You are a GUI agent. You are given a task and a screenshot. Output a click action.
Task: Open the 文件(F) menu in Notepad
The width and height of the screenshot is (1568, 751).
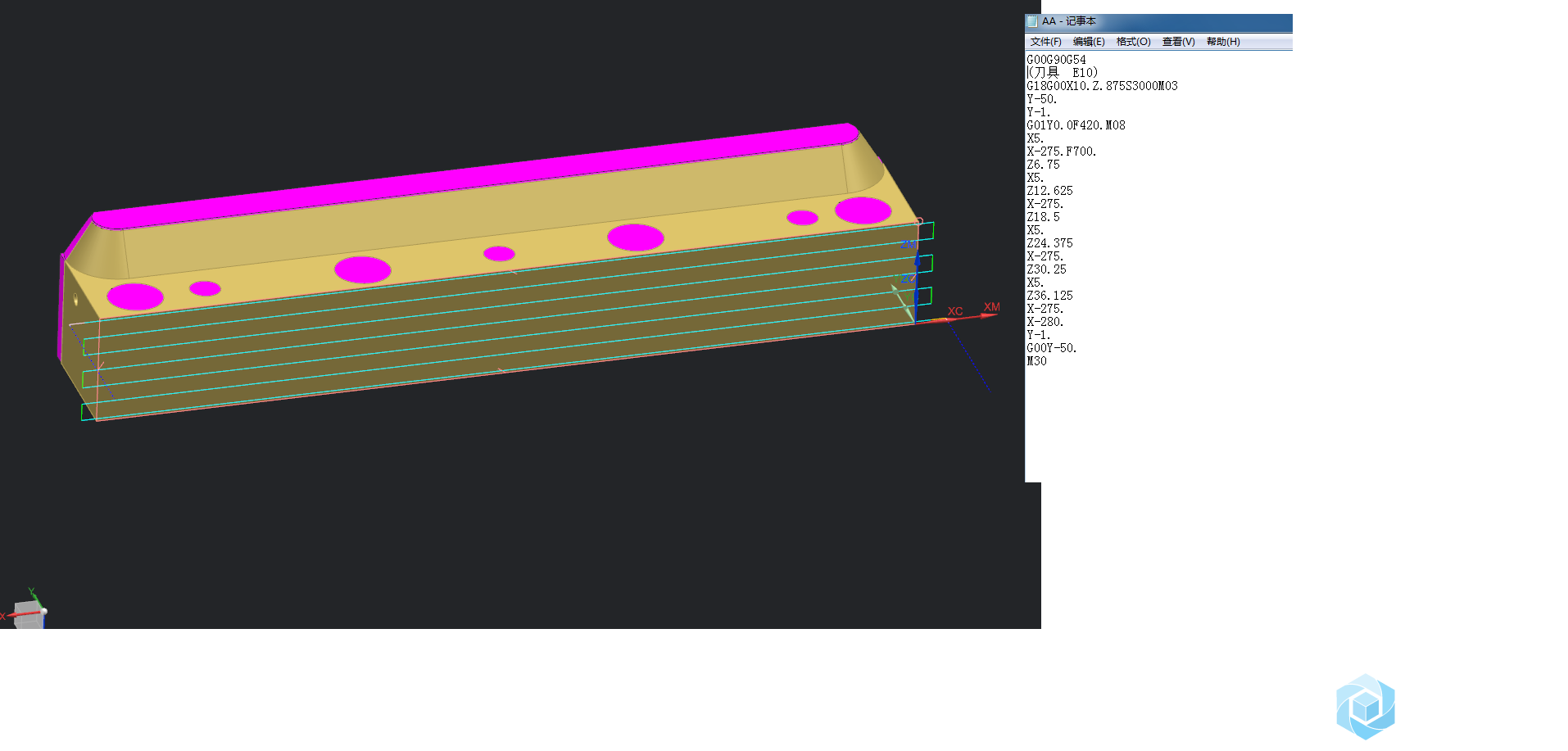pos(1045,42)
